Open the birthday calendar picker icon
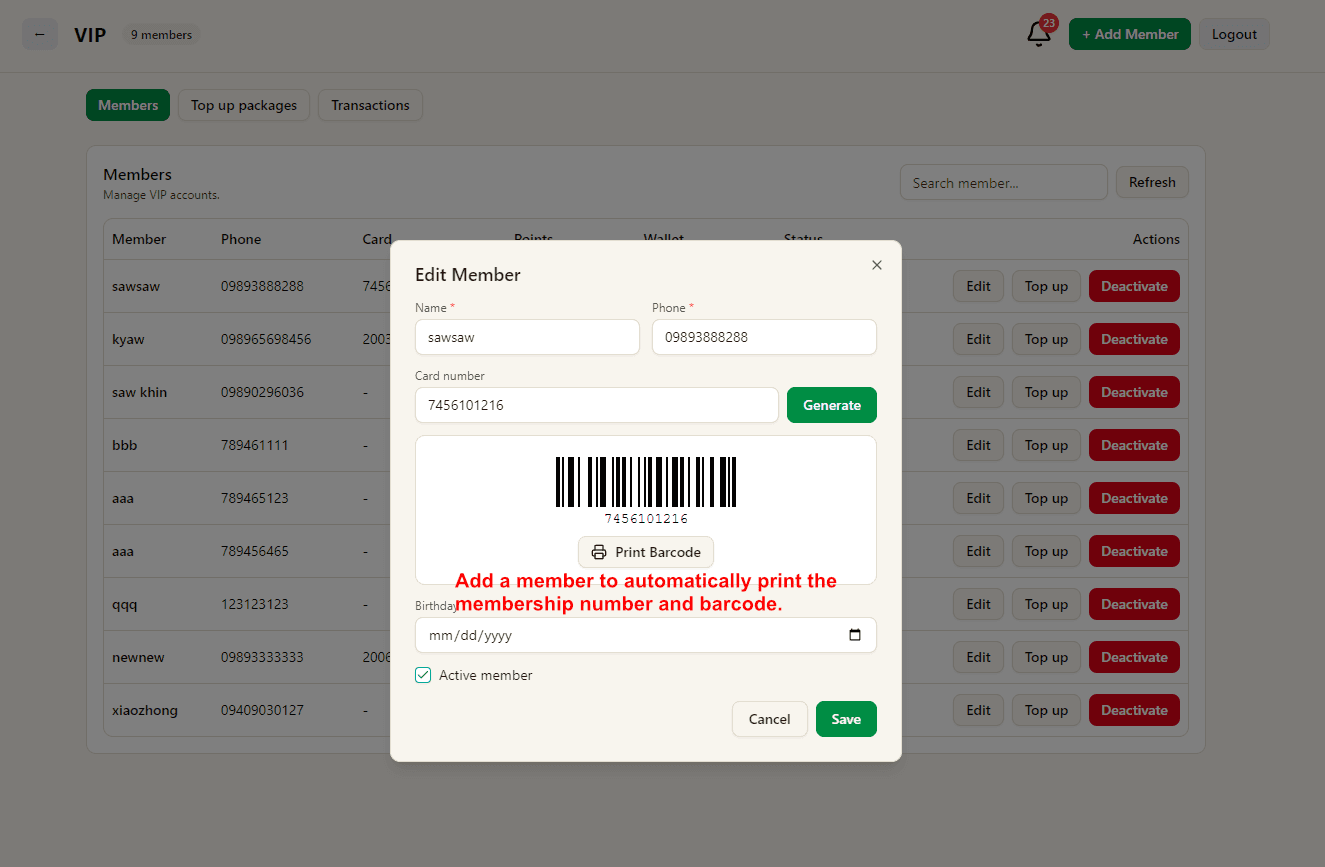This screenshot has width=1325, height=867. coord(855,635)
